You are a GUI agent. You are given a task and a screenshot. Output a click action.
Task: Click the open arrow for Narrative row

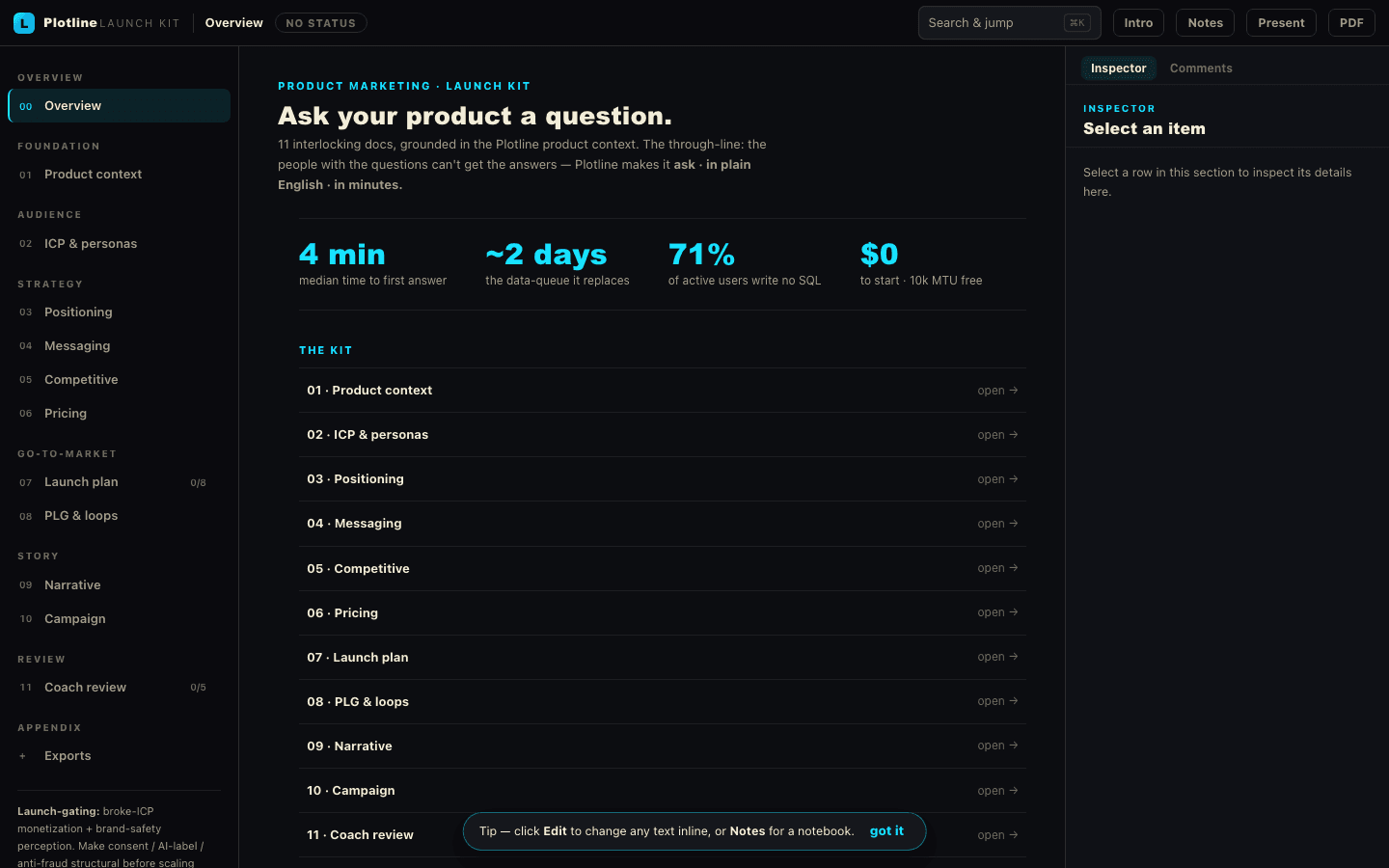point(997,746)
